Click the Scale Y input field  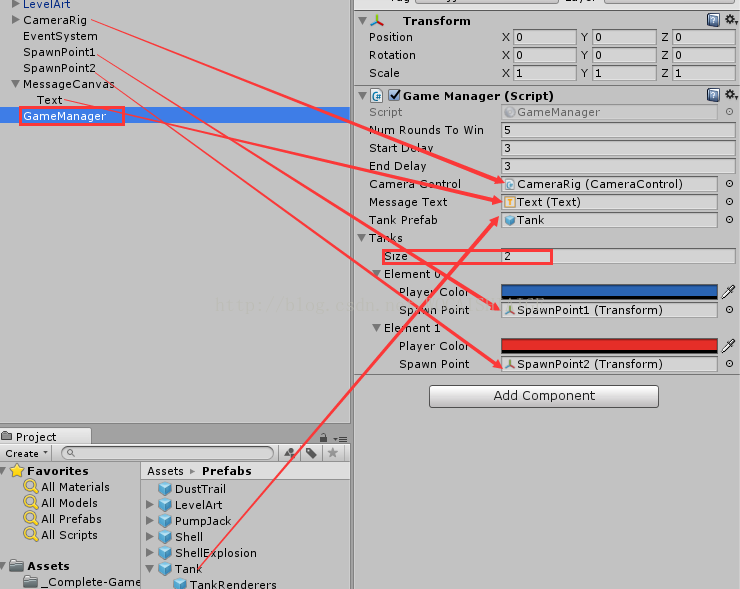(624, 73)
